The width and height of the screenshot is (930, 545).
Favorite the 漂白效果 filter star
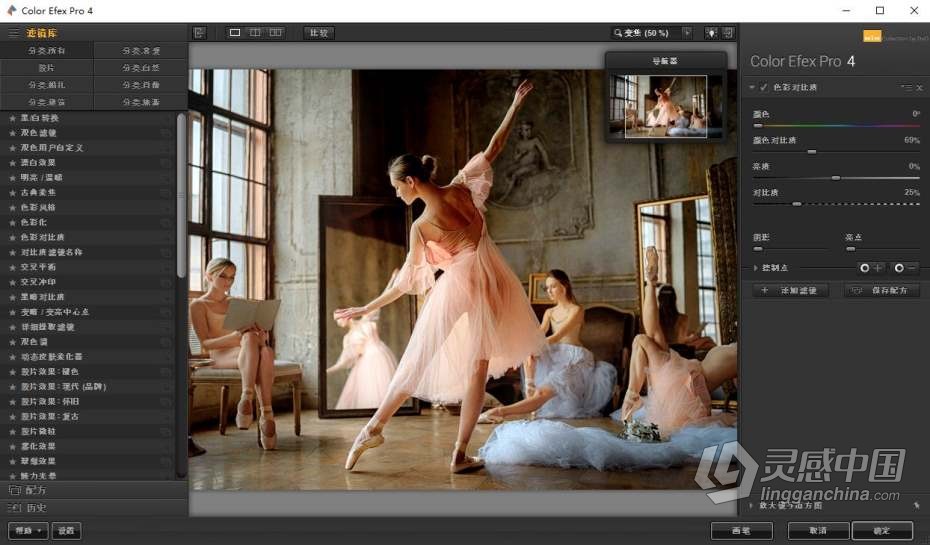(12, 162)
